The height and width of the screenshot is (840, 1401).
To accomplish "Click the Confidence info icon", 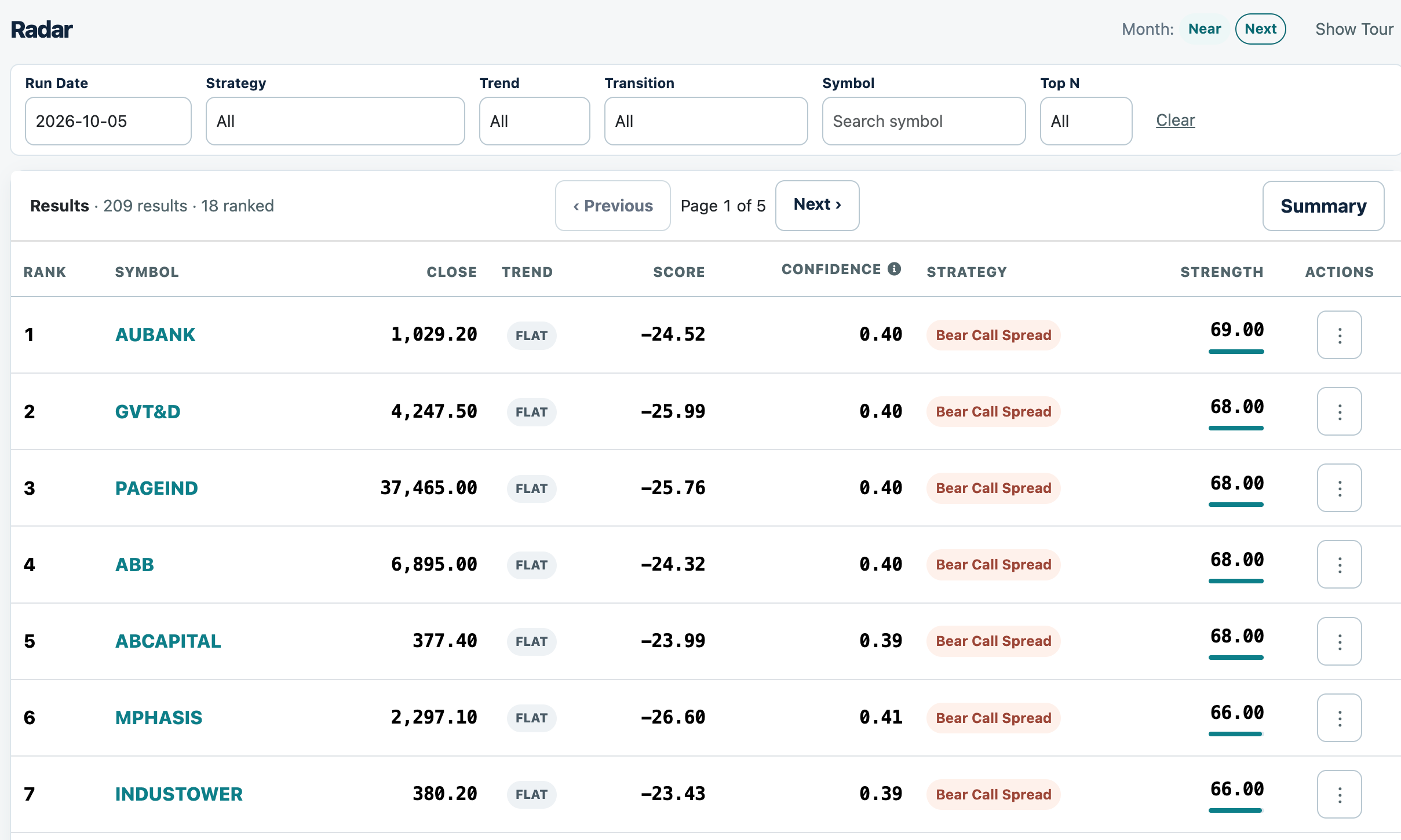I will [x=894, y=269].
